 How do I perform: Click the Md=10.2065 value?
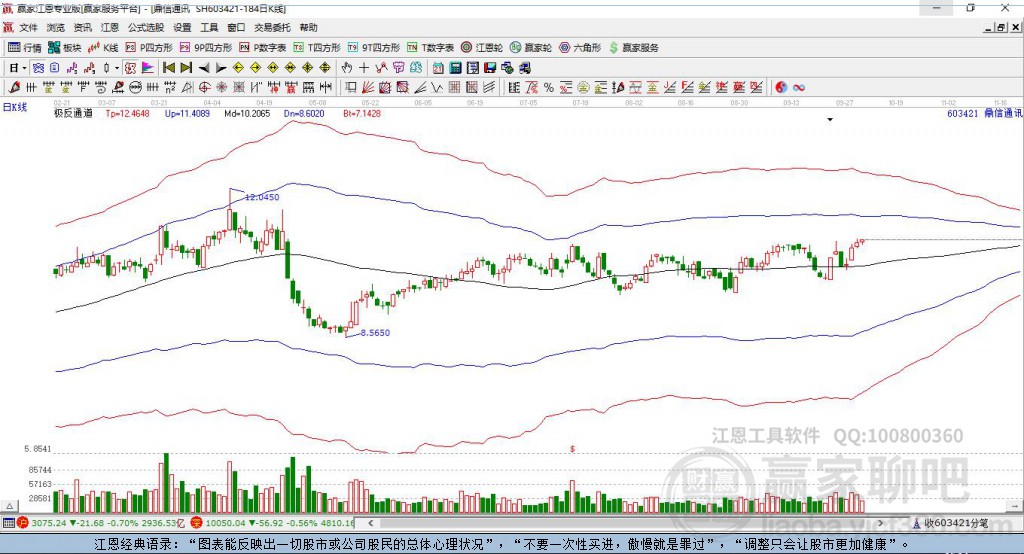(x=247, y=113)
